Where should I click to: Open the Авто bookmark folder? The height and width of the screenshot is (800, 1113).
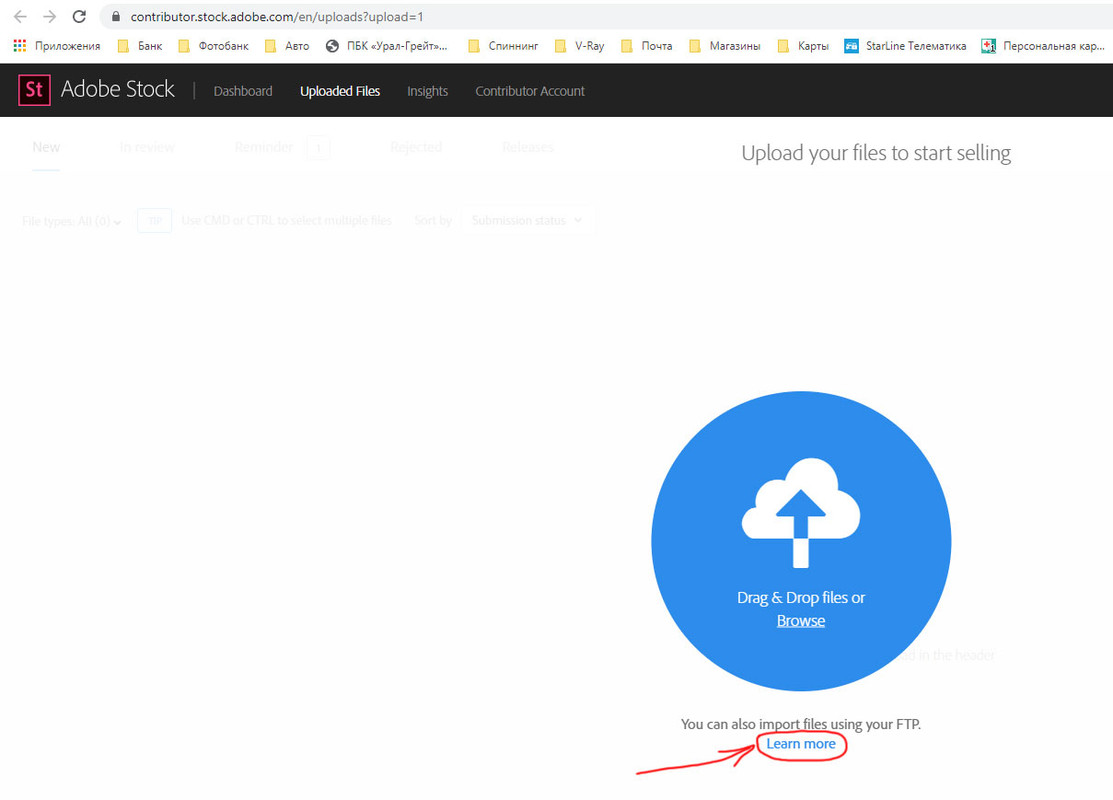287,46
